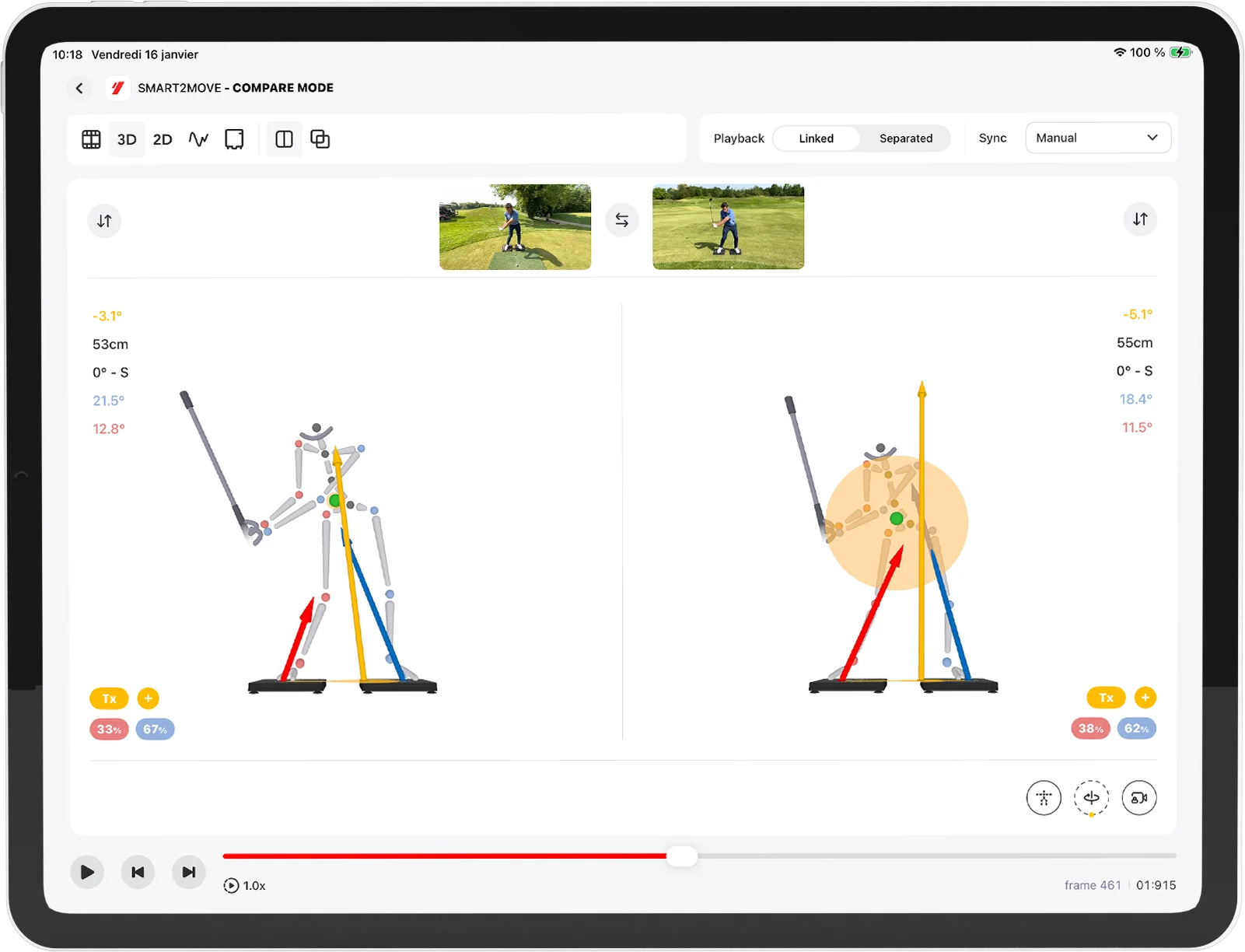Switch to the 3D view tab

tap(127, 139)
